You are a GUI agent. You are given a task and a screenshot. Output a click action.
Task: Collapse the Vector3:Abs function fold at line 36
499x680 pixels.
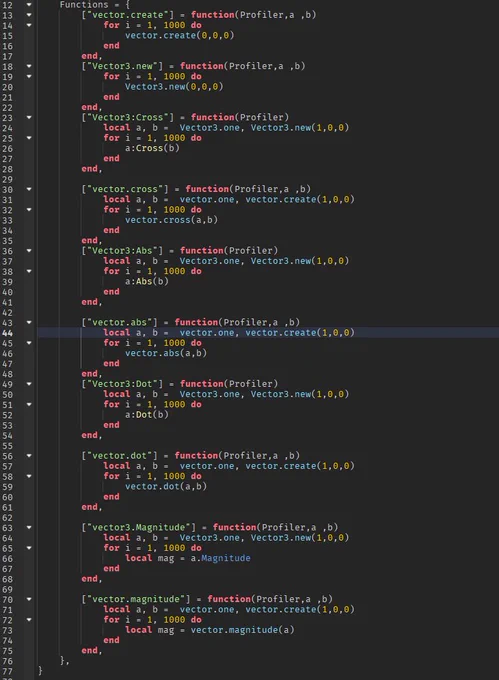click(29, 251)
